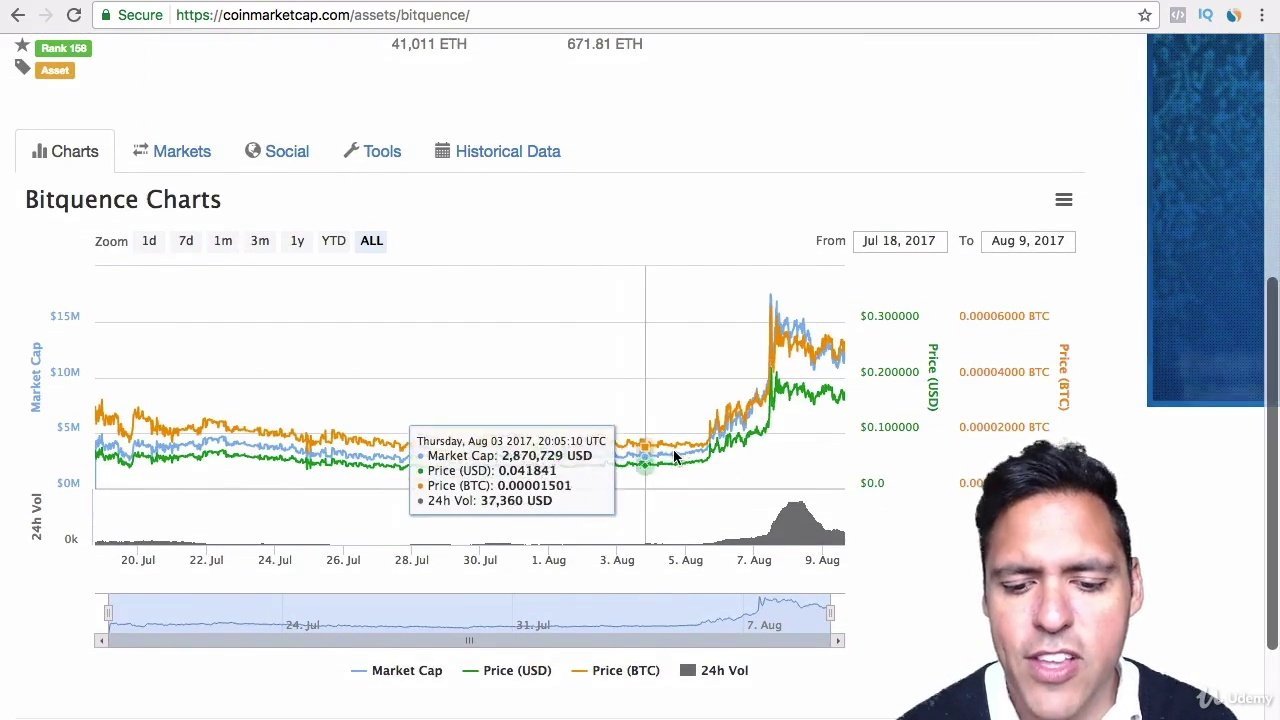The image size is (1280, 720).
Task: Click the tag icon beside Asset
Action: pos(22,67)
